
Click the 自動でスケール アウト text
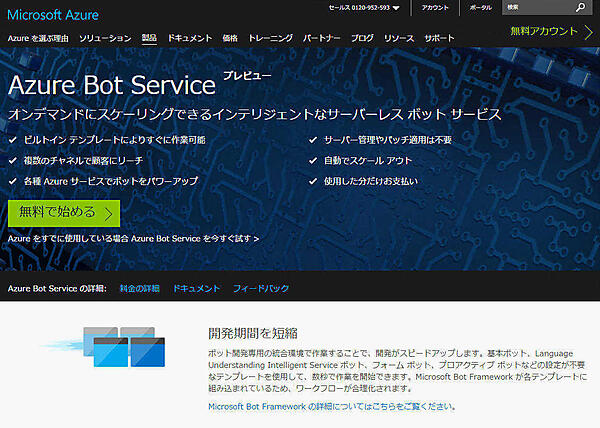(368, 161)
